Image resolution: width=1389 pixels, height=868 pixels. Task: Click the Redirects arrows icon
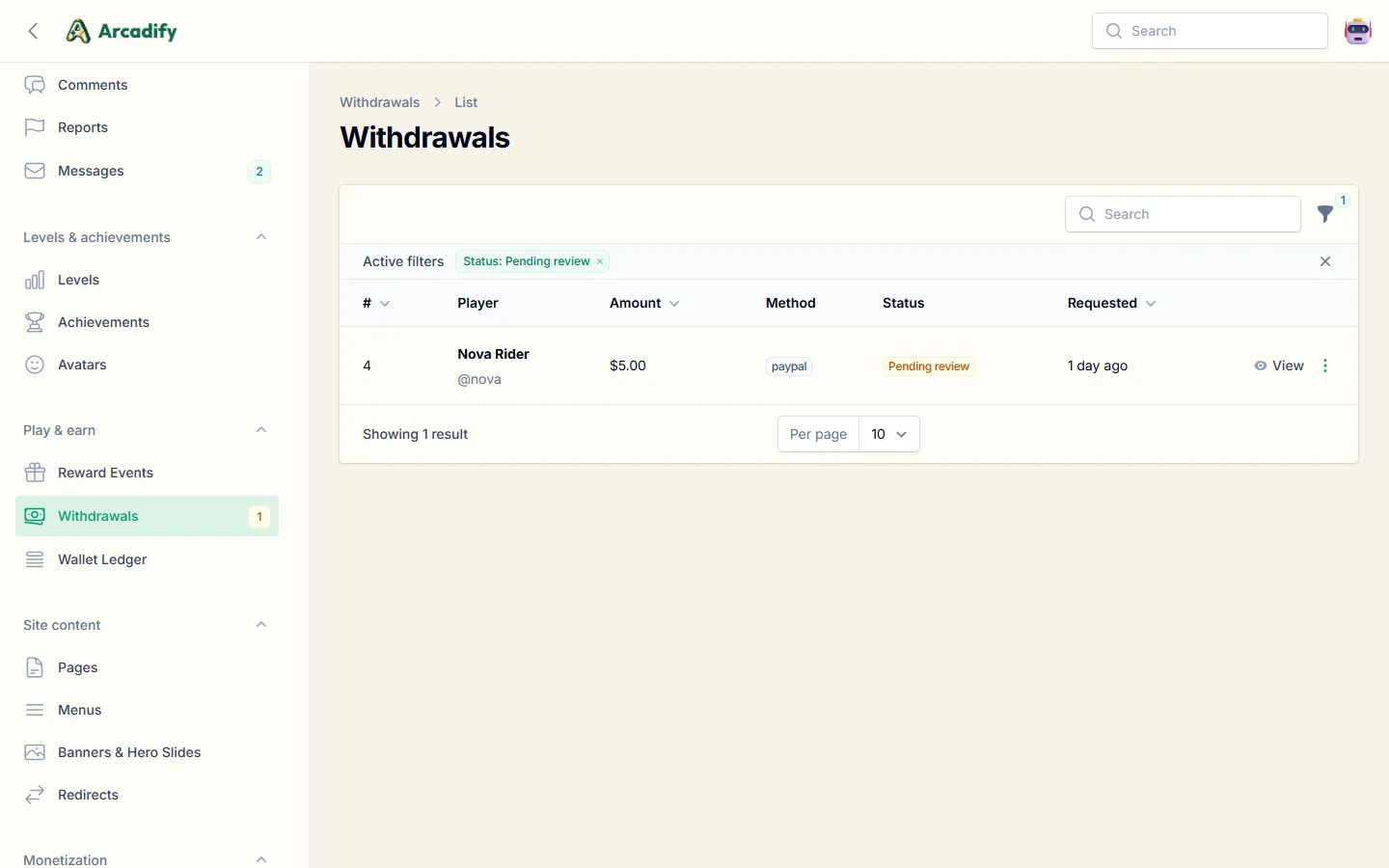(x=35, y=795)
